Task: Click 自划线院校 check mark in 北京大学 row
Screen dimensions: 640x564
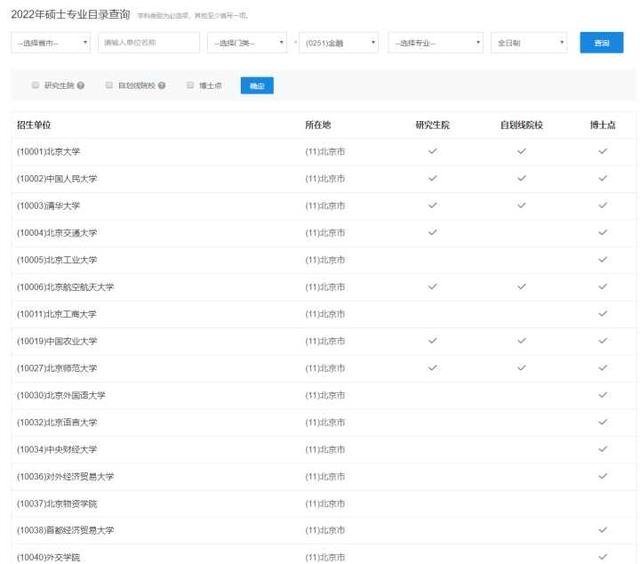Action: click(521, 151)
